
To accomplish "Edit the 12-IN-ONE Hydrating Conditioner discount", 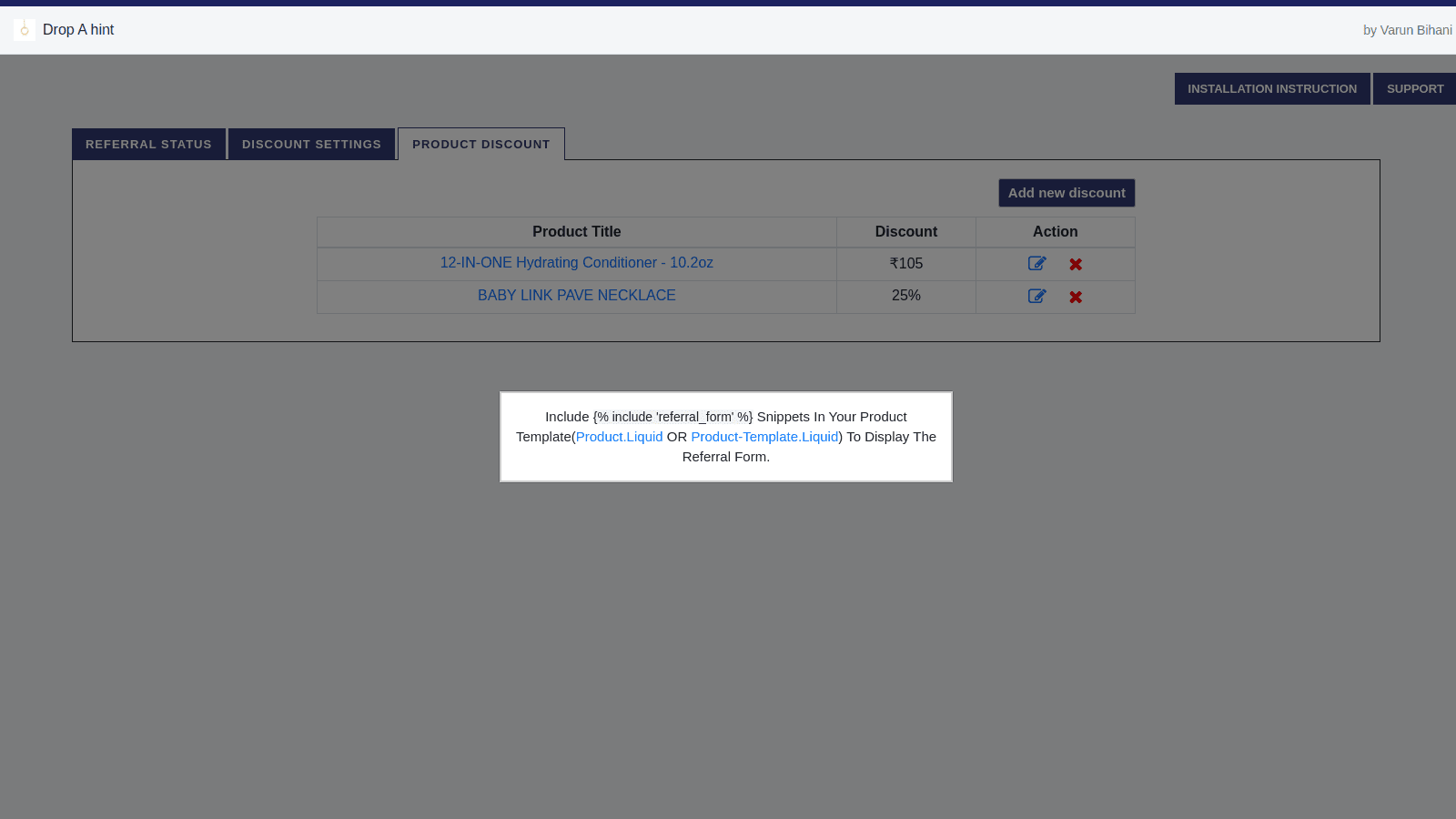I will [1036, 264].
